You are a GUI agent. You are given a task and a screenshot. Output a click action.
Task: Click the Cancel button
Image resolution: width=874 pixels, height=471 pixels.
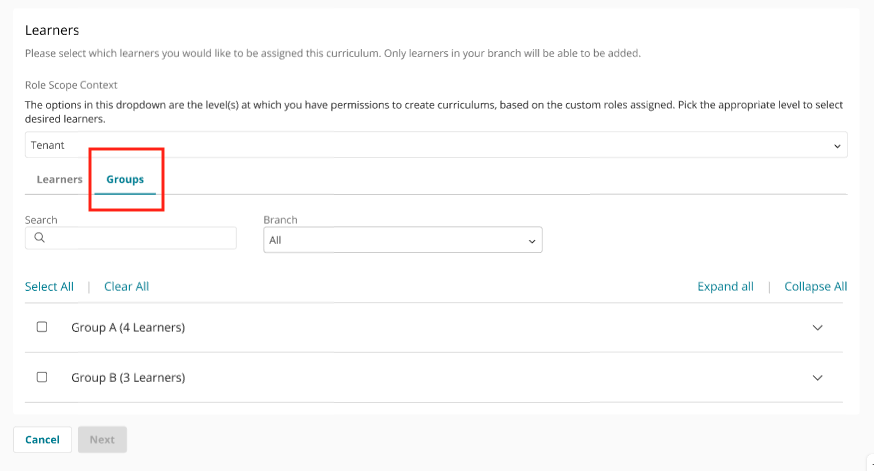click(x=42, y=439)
